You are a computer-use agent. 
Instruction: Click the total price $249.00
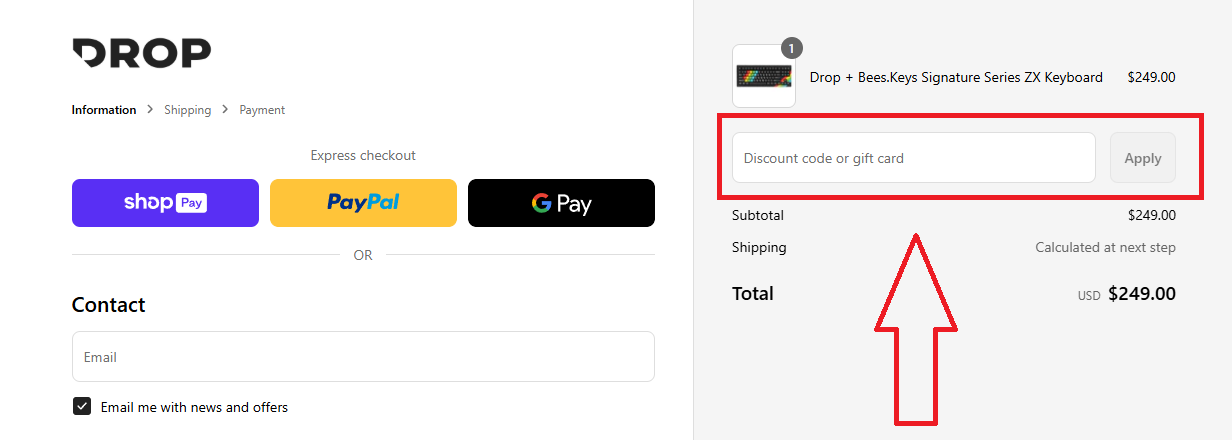click(1142, 294)
